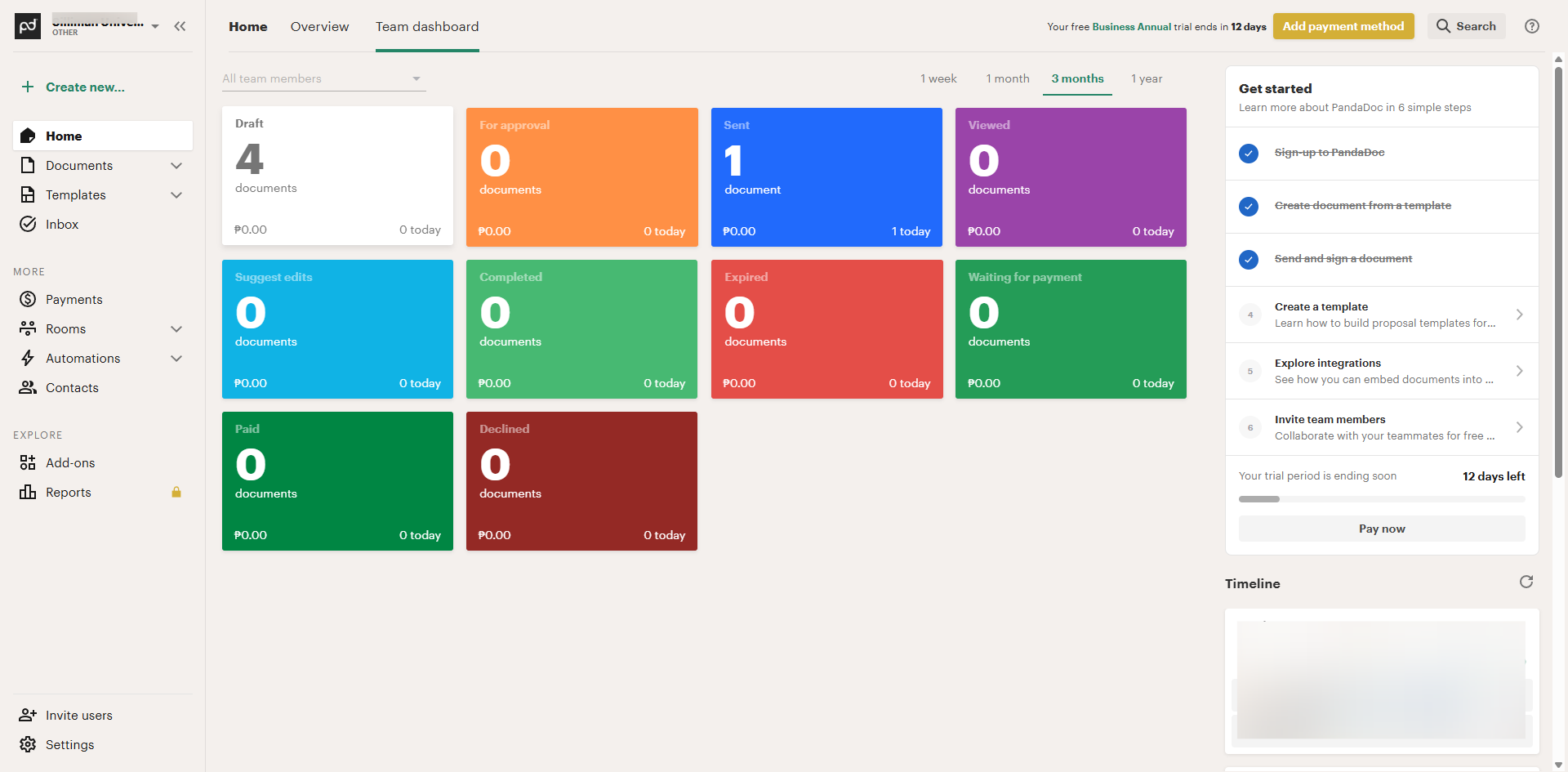
Task: Expand the Documents sidebar section
Action: (176, 166)
